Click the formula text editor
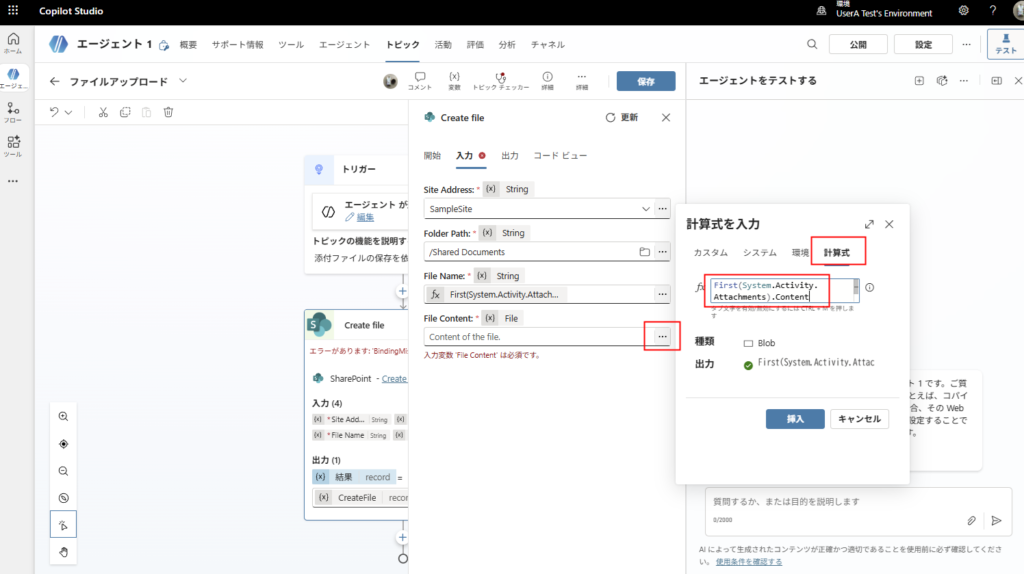The width and height of the screenshot is (1024, 574). (x=782, y=291)
